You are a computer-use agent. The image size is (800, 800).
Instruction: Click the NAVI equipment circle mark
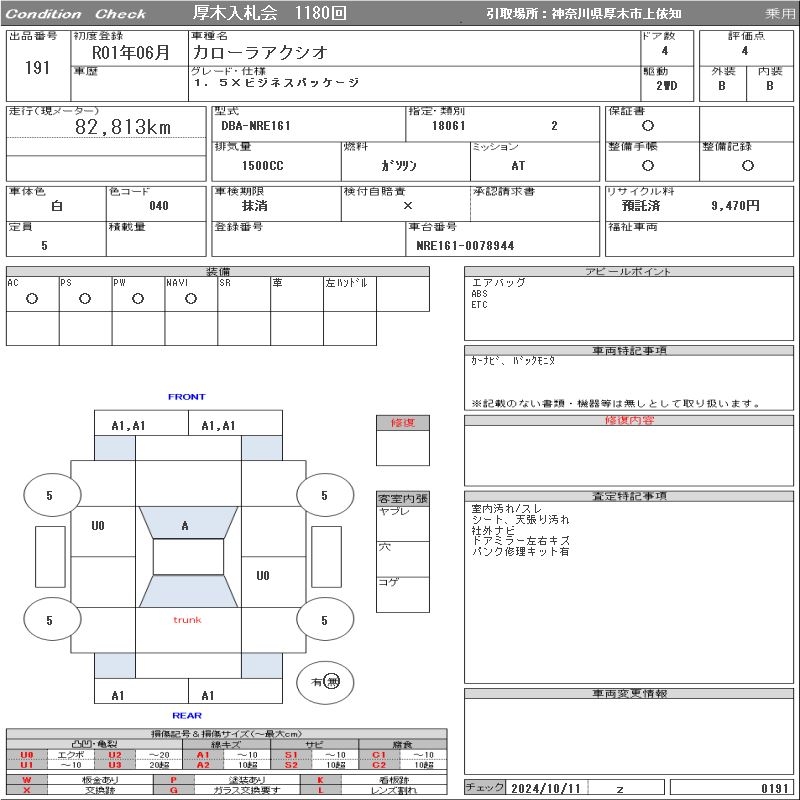tap(191, 299)
